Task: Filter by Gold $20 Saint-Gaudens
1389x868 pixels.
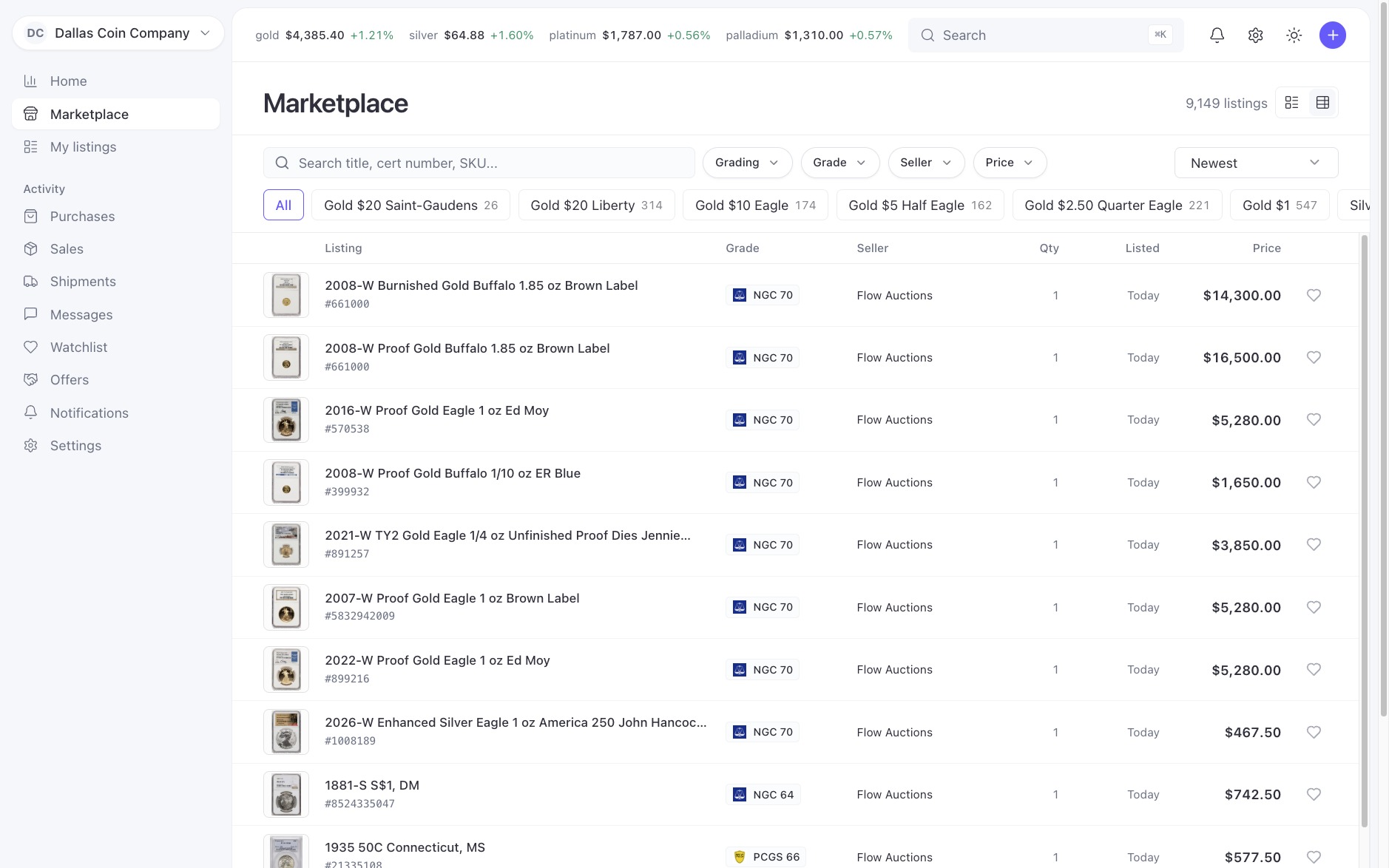Action: [410, 206]
